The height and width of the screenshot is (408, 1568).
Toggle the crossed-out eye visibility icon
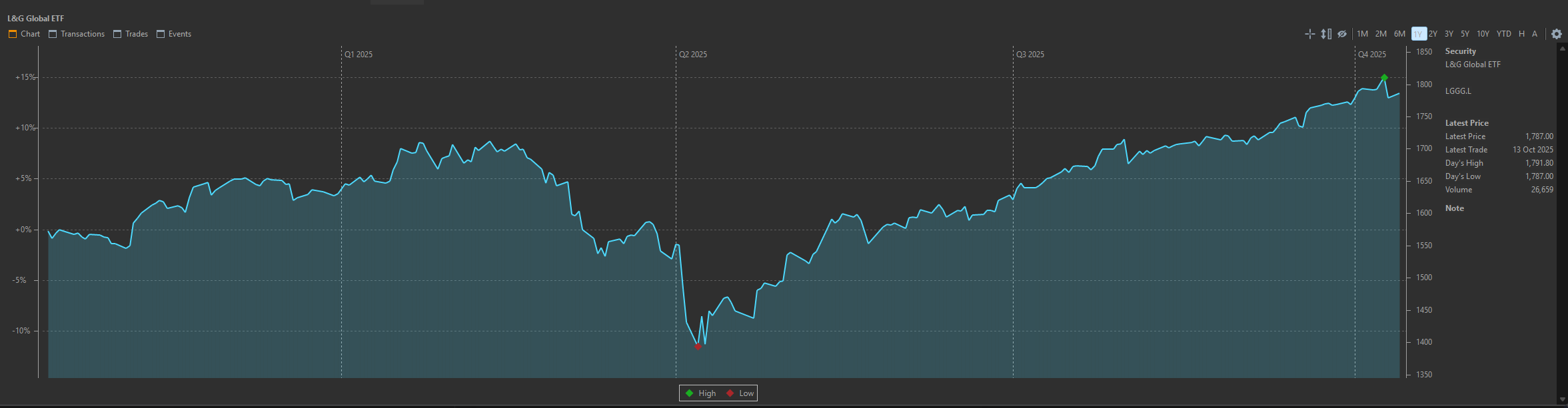(1342, 34)
